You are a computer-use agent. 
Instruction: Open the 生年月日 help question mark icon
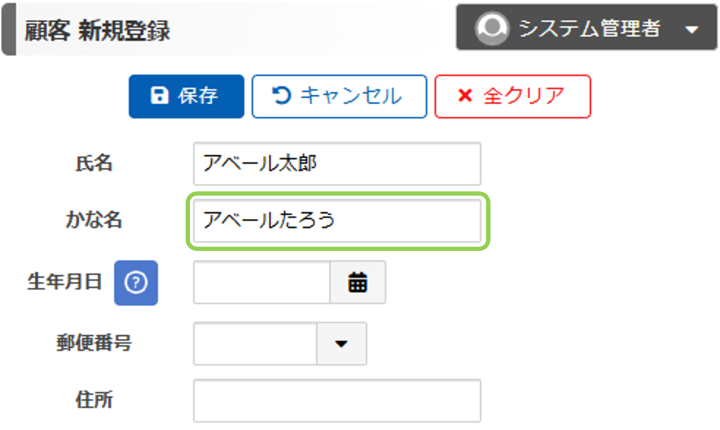pos(136,283)
